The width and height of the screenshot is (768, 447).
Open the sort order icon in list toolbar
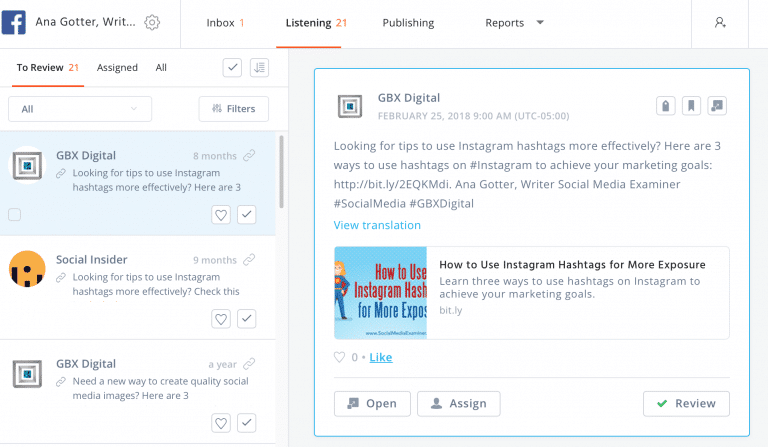(259, 68)
